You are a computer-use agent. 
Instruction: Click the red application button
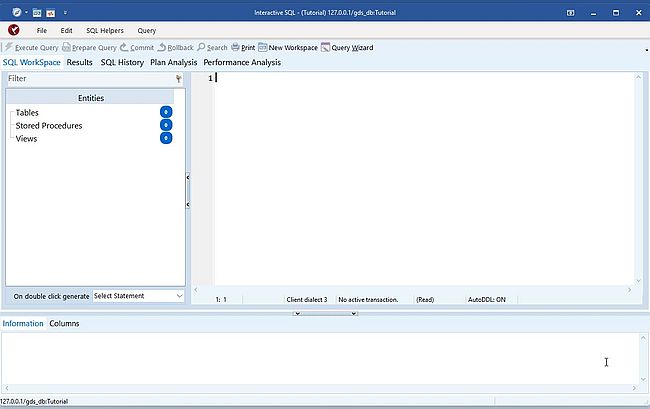point(14,30)
